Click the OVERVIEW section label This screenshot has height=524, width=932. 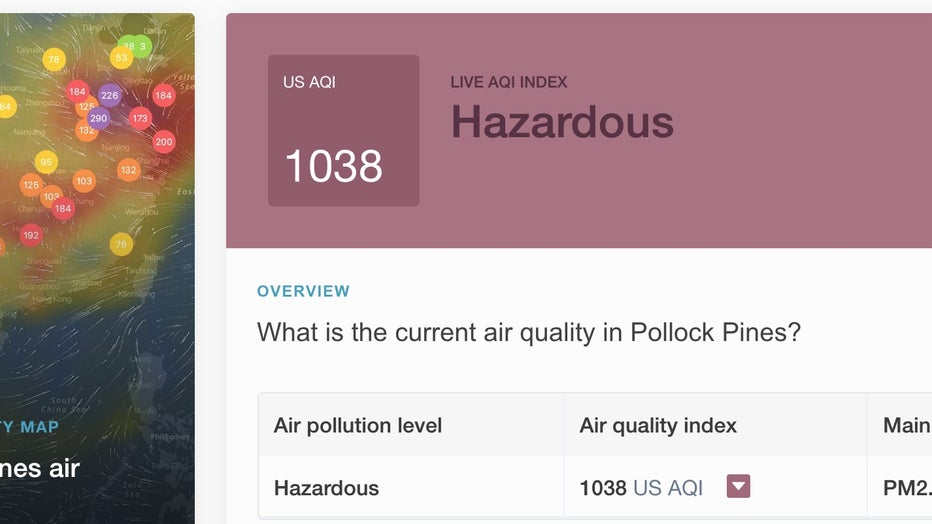tap(303, 291)
